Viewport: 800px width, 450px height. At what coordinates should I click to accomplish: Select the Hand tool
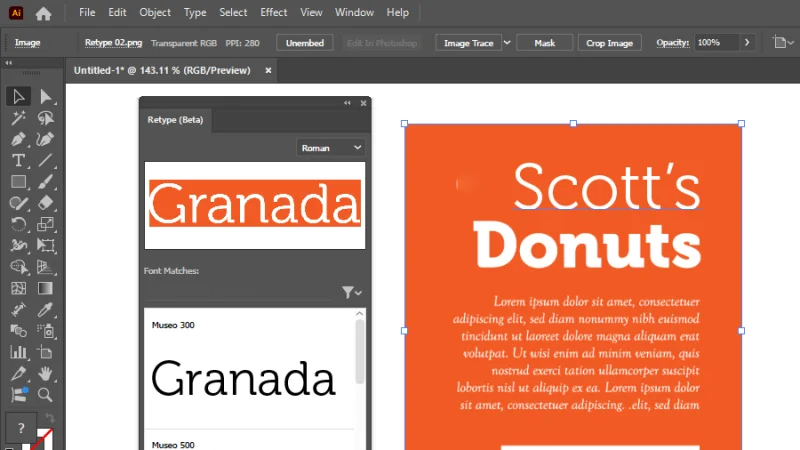point(45,373)
